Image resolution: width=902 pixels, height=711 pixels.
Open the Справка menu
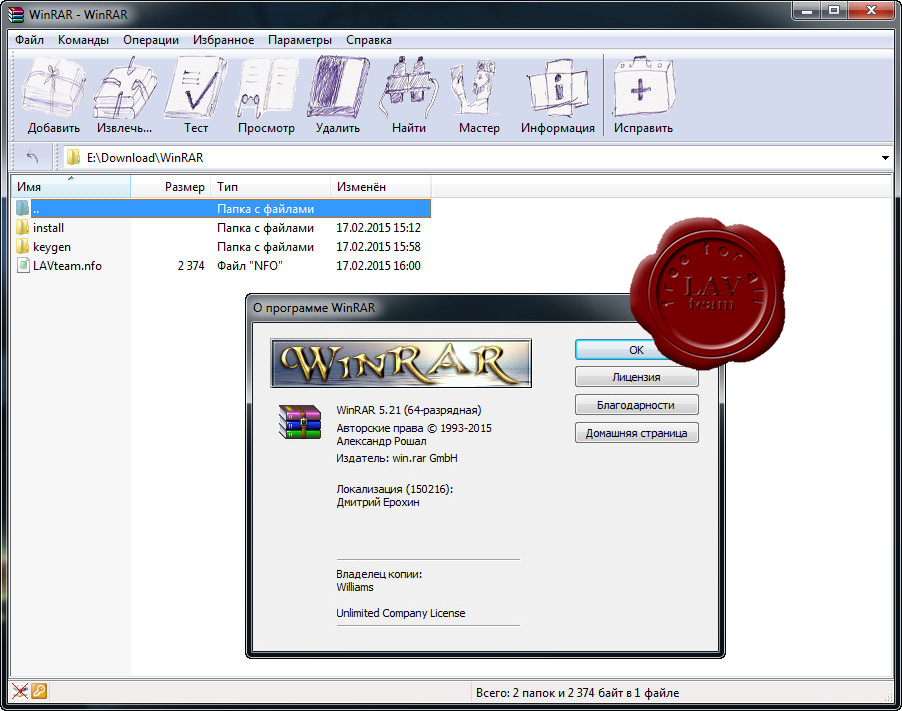[369, 40]
